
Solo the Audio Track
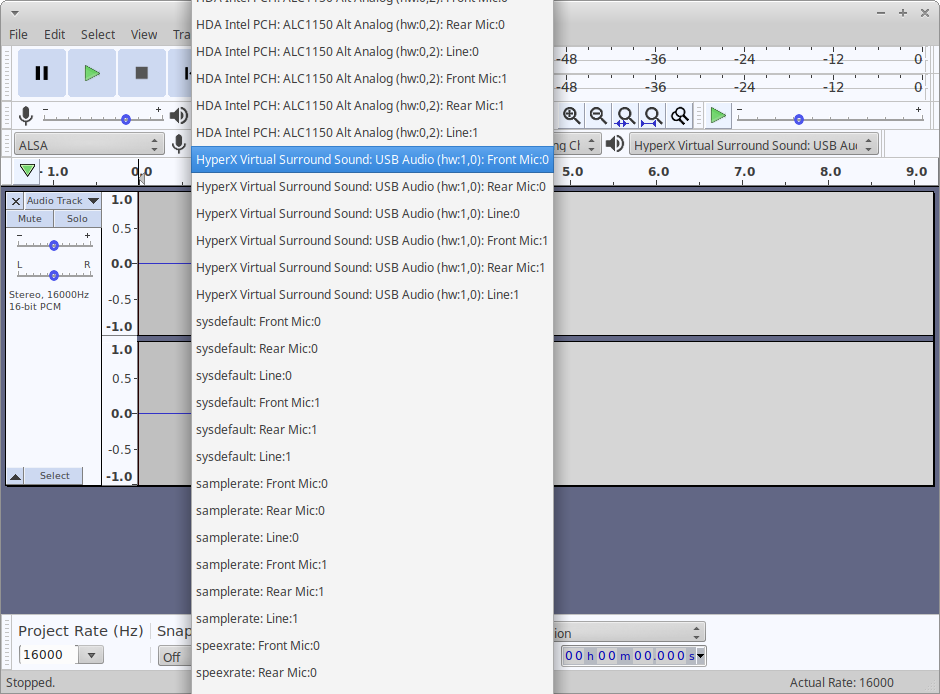(77, 218)
